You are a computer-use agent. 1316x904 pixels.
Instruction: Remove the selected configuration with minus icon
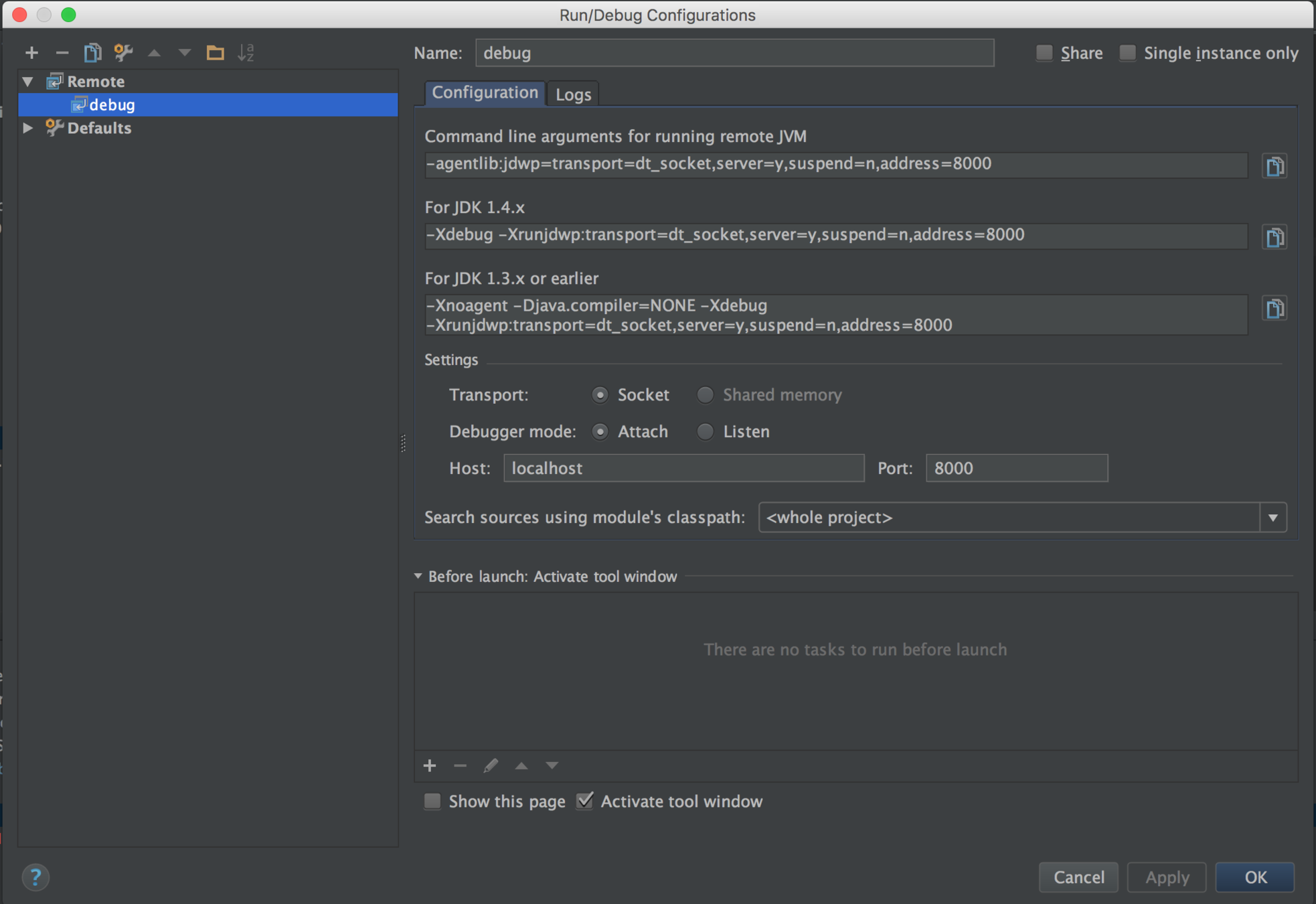pos(62,52)
